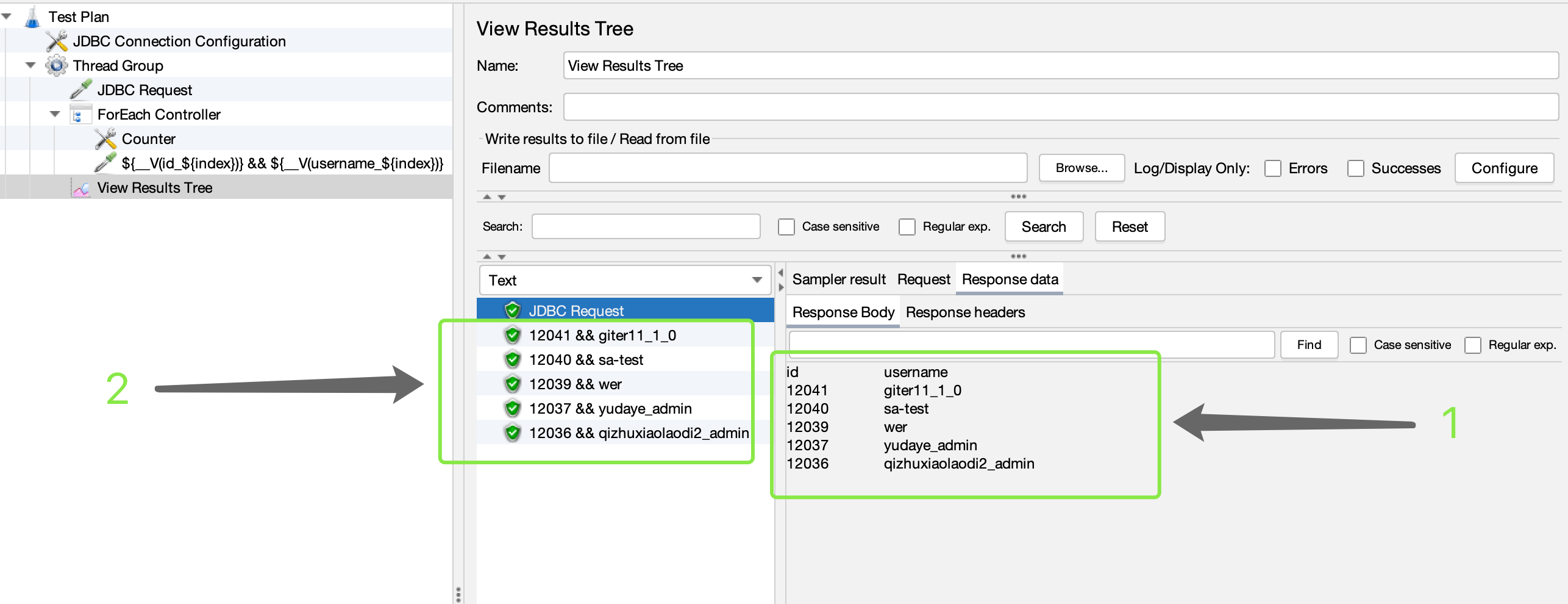Screen dimensions: 1568x604
Task: Select JDBC Connection Configuration in the tree
Action: click(179, 41)
